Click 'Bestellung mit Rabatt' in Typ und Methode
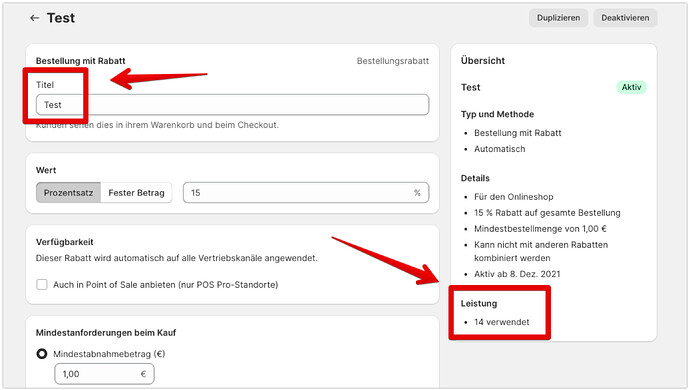The image size is (690, 390). pyautogui.click(x=518, y=133)
